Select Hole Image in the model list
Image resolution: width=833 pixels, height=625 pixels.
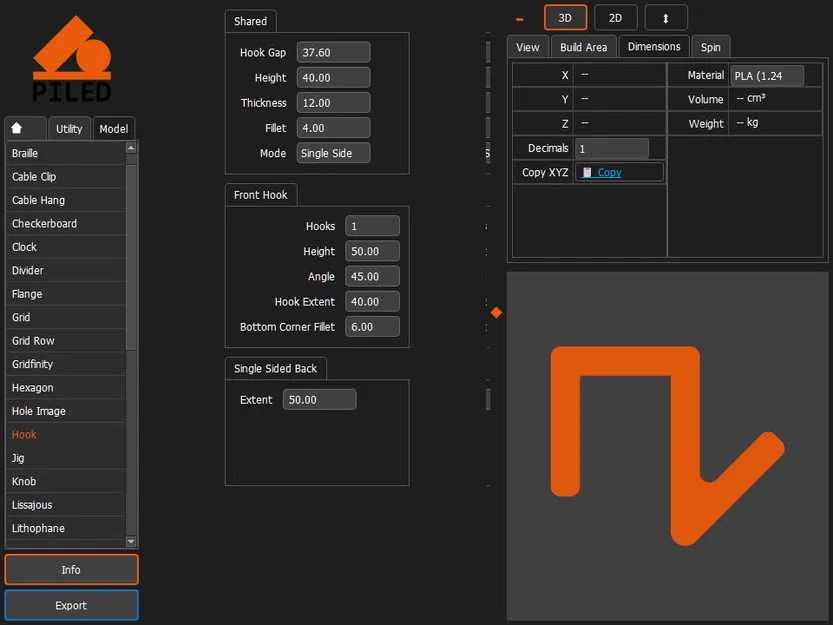coord(66,411)
